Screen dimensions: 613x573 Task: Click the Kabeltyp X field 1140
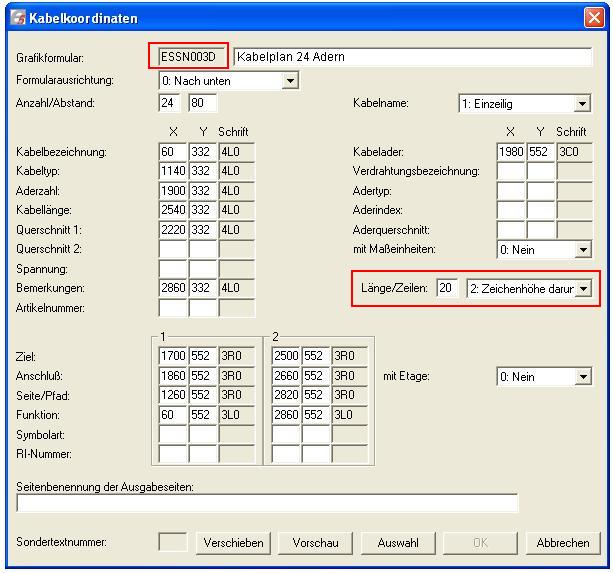pos(173,171)
